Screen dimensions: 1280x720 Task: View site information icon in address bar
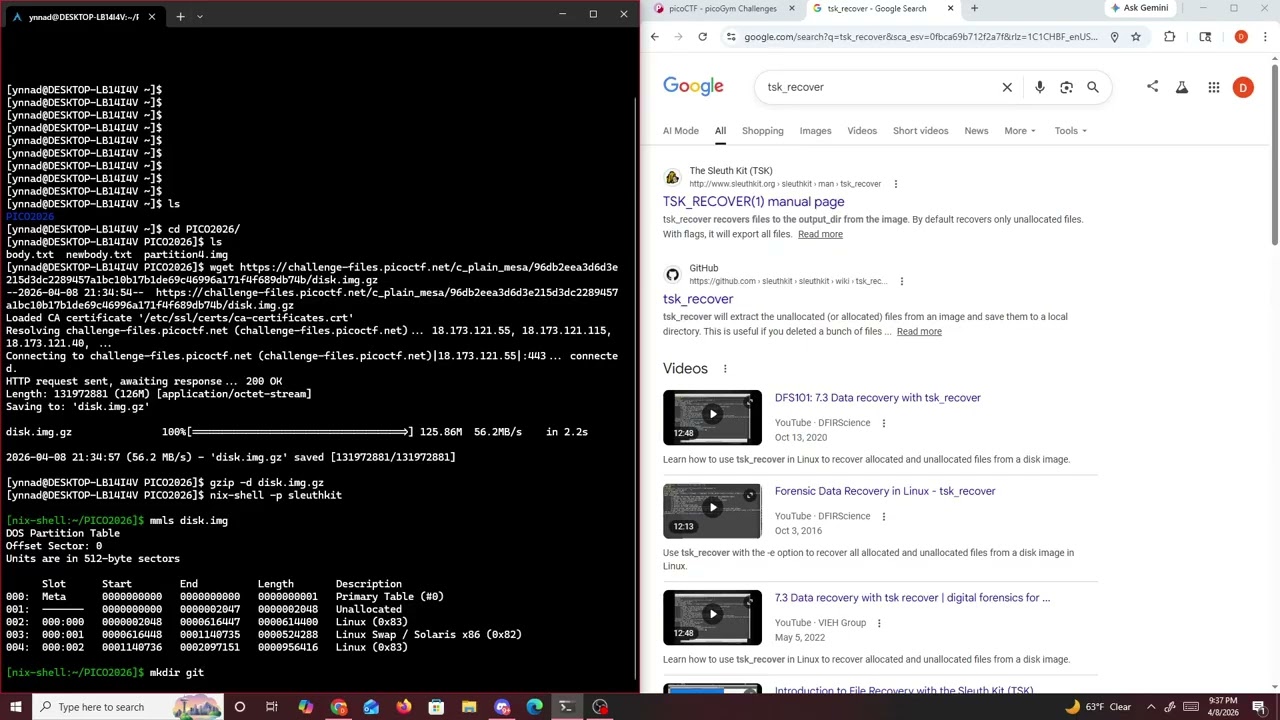(731, 37)
